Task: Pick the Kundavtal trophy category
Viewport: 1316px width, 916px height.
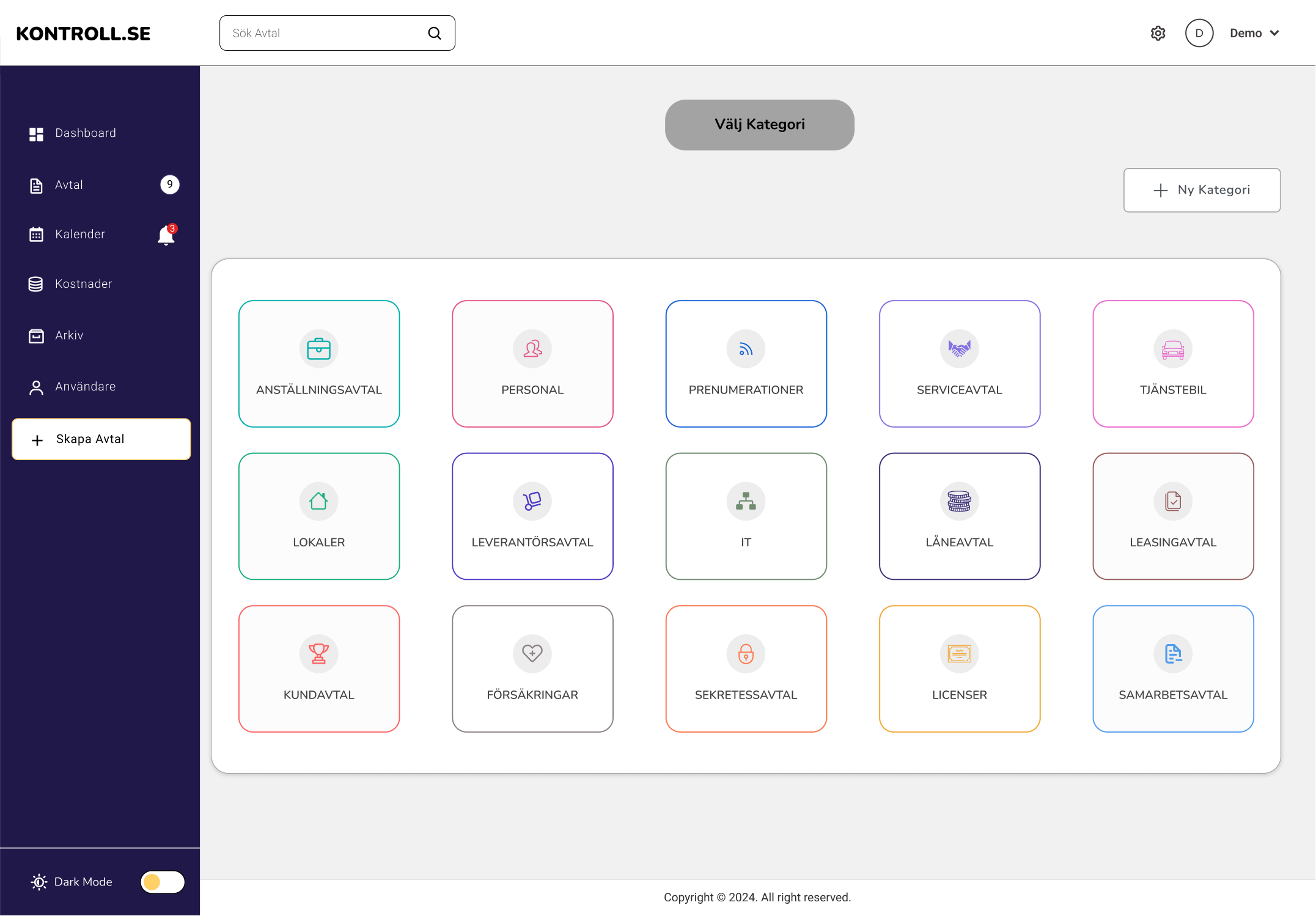Action: click(x=318, y=669)
